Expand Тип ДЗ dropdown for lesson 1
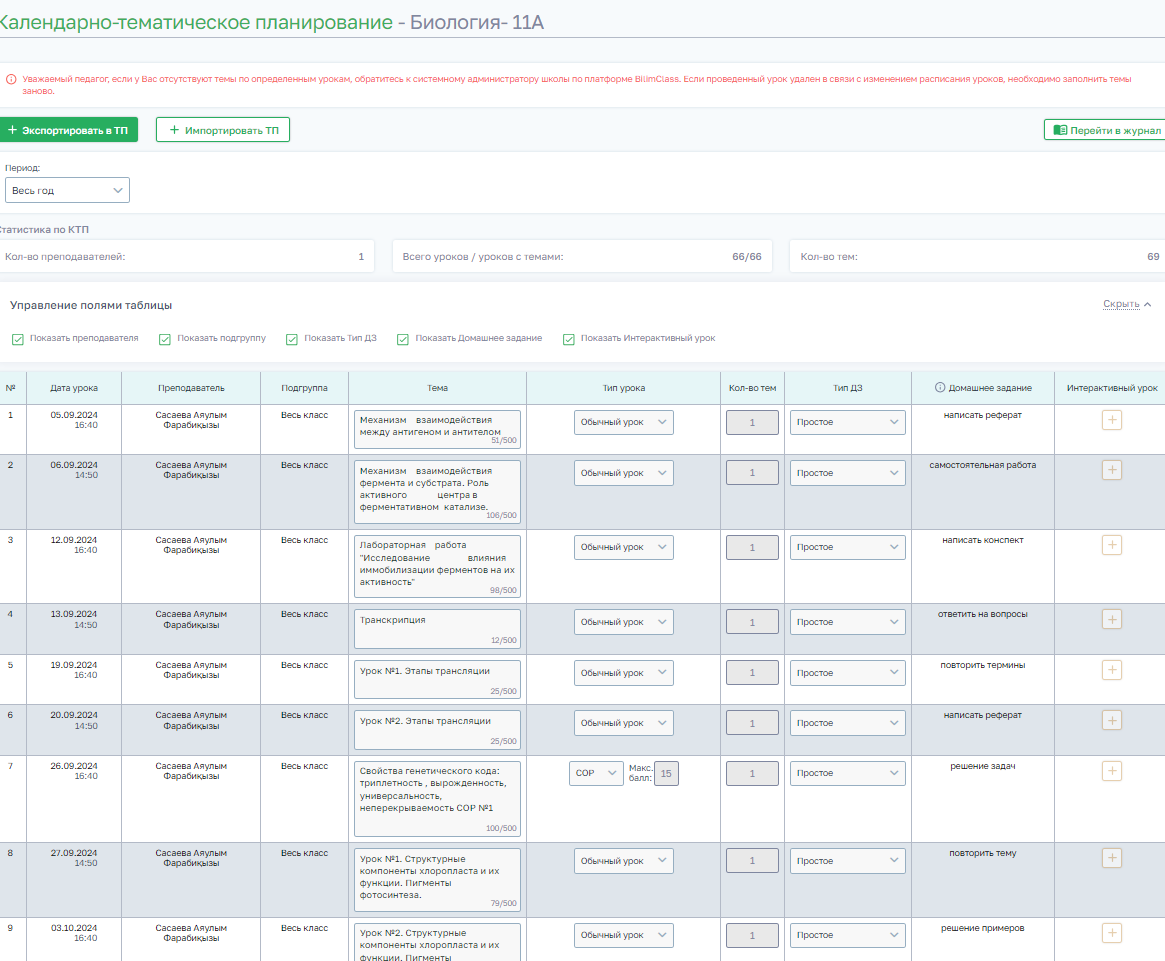 click(x=847, y=422)
